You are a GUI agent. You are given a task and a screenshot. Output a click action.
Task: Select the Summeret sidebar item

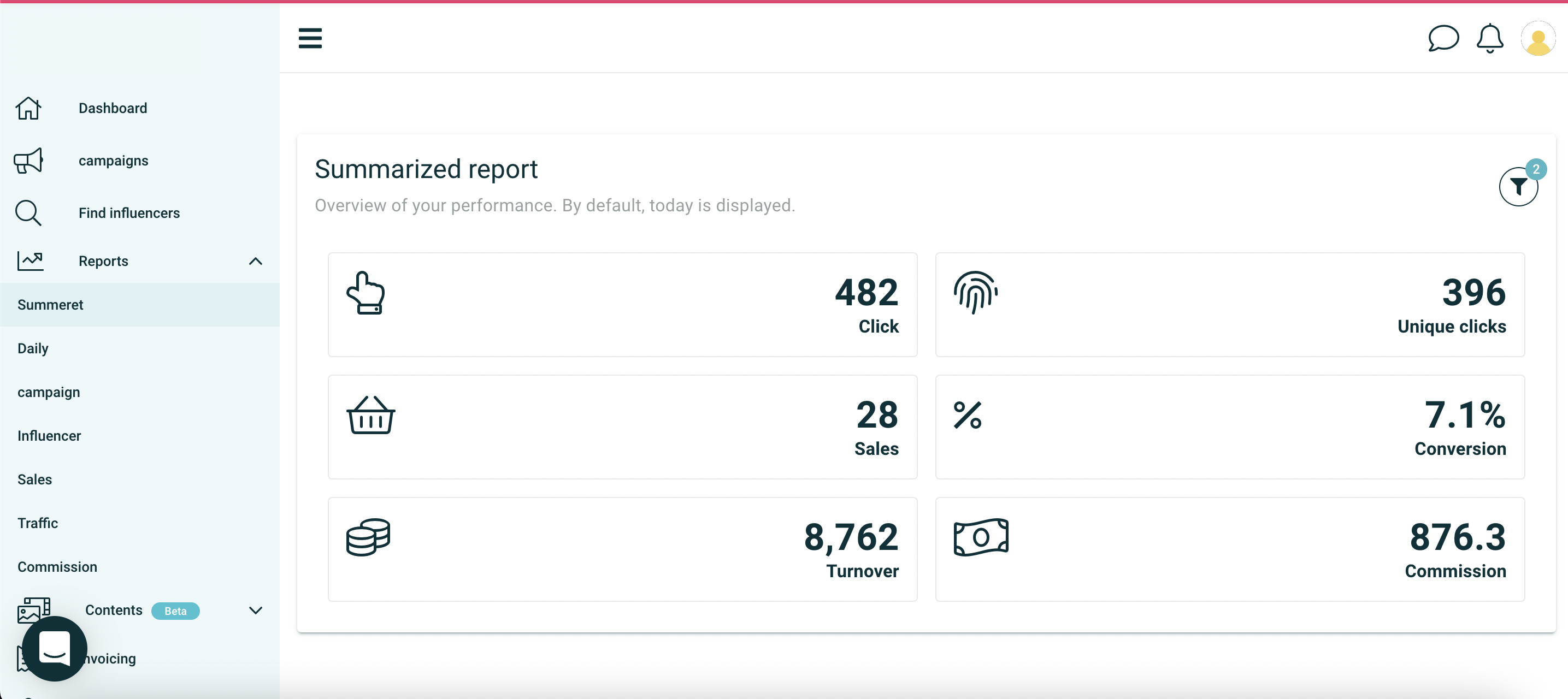(x=50, y=305)
